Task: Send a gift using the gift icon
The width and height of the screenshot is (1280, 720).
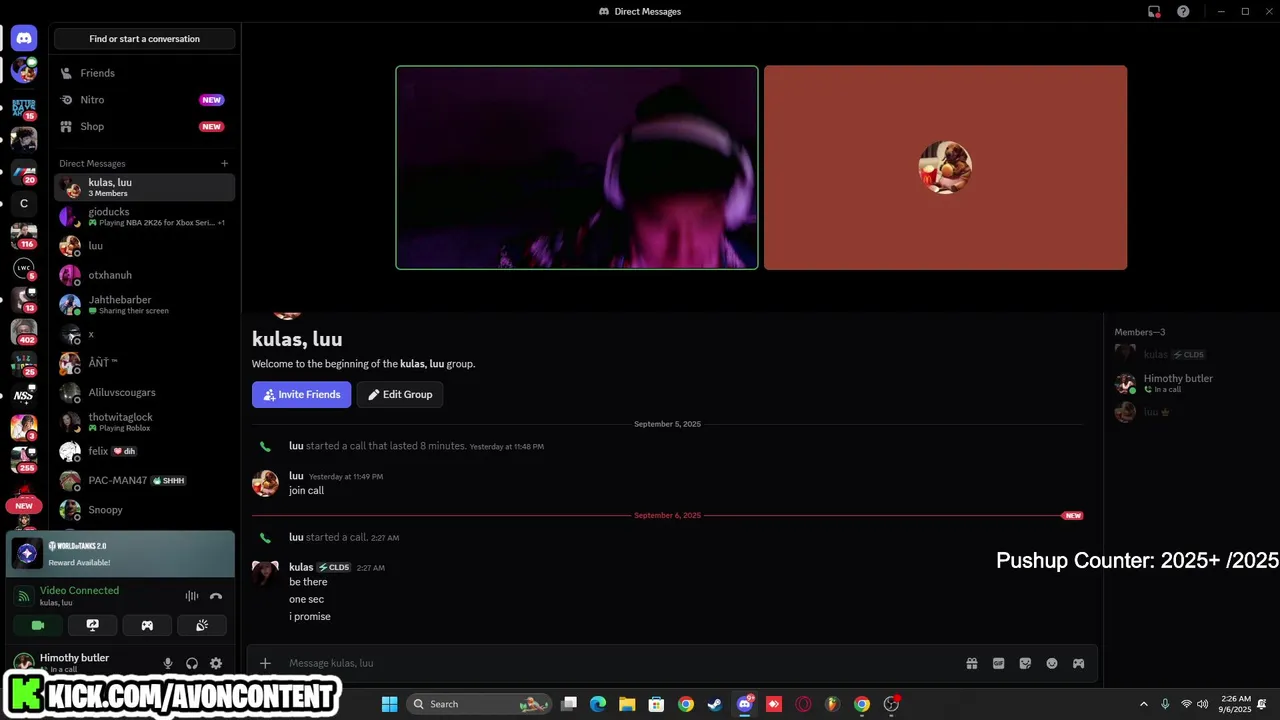Action: [x=971, y=663]
